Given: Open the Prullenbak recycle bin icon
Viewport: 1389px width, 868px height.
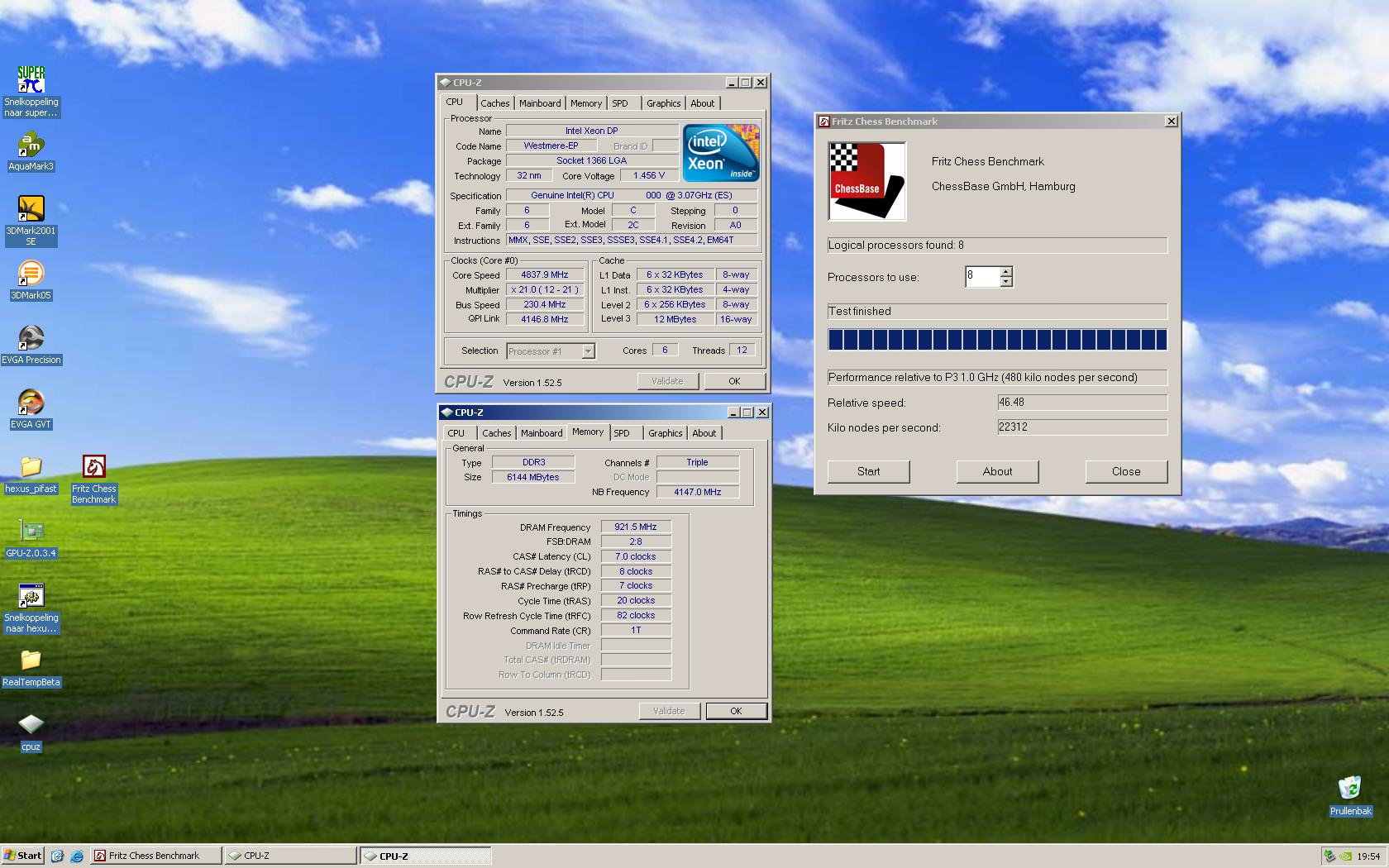Looking at the screenshot, I should coord(1350,796).
